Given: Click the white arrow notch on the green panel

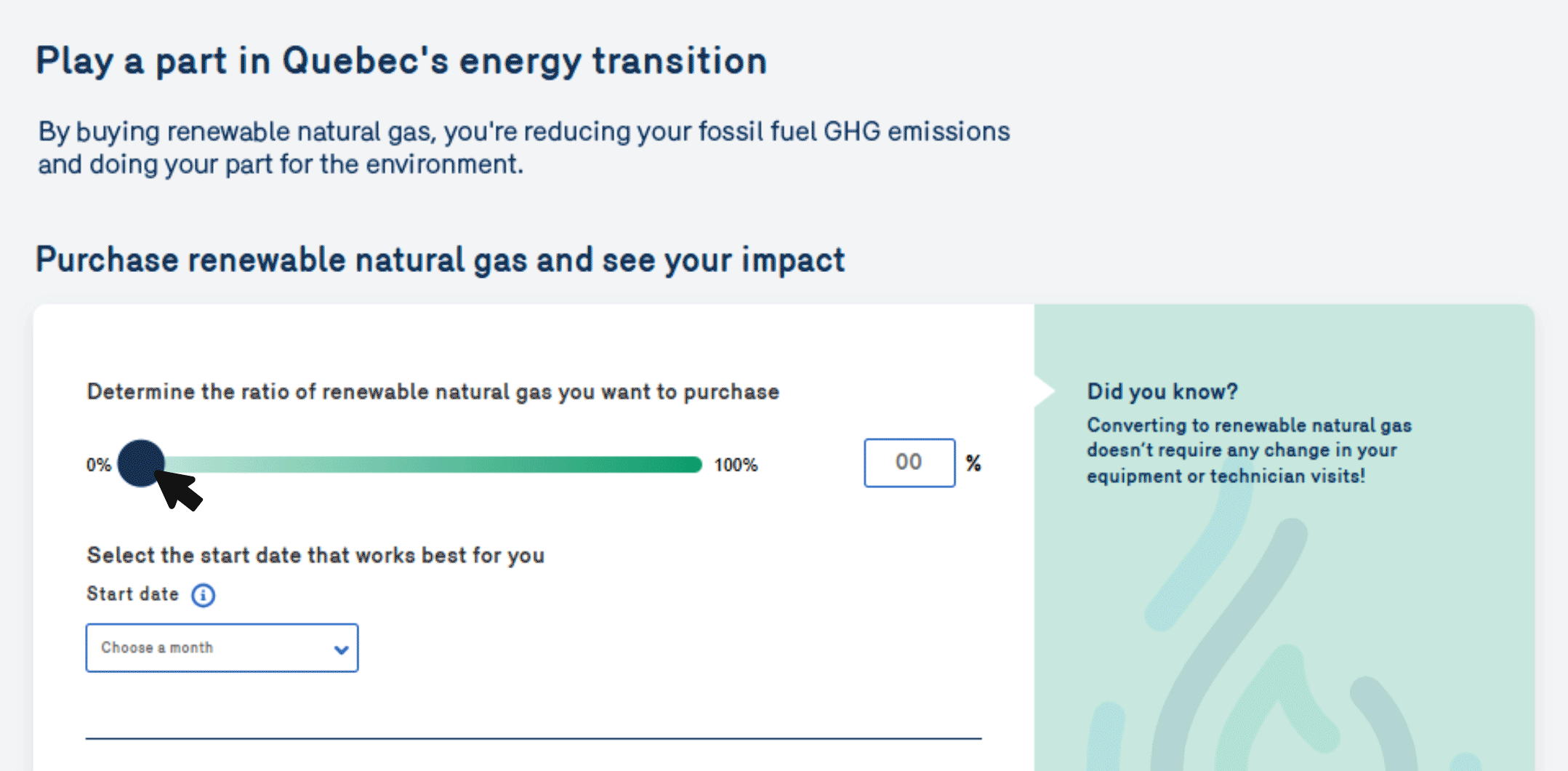Looking at the screenshot, I should pos(1045,391).
